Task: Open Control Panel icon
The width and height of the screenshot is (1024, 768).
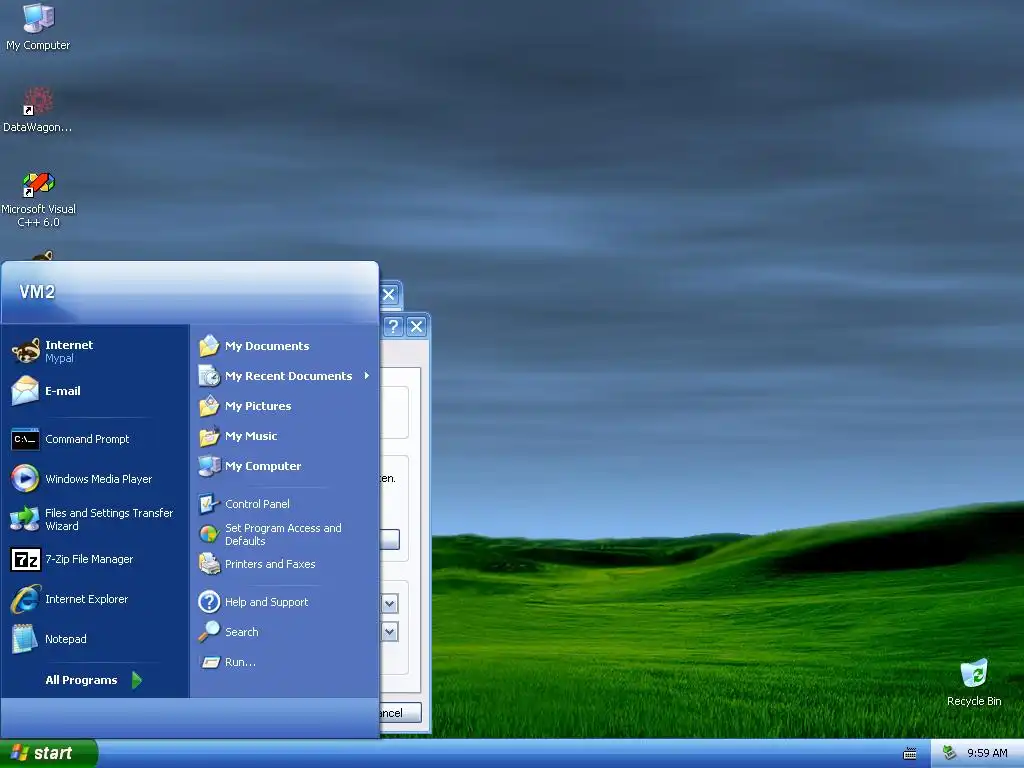Action: (x=209, y=504)
